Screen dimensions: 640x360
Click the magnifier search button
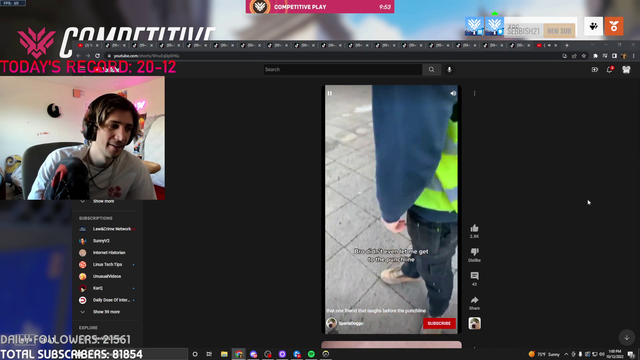click(x=431, y=69)
